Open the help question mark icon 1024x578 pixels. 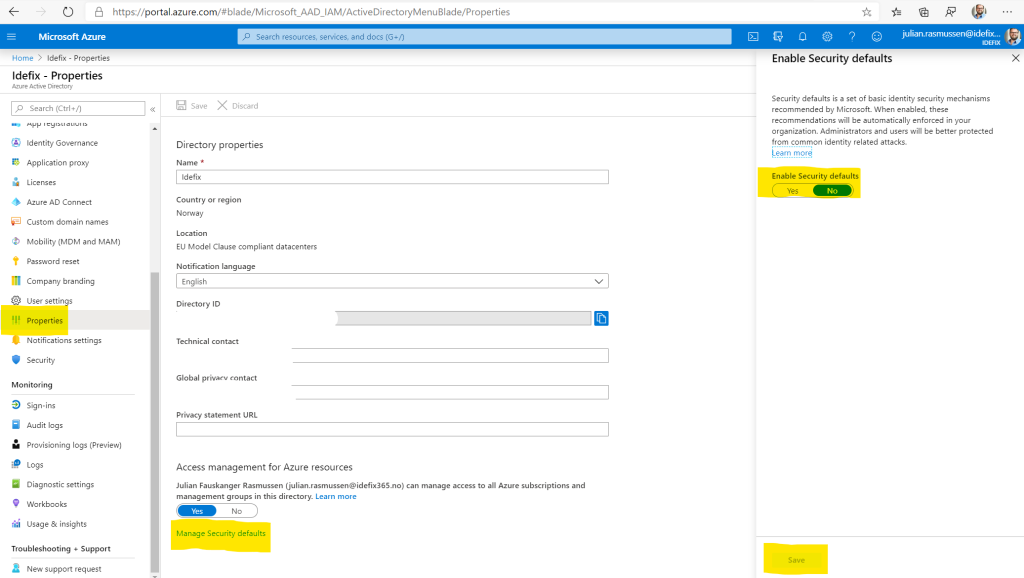[x=852, y=37]
